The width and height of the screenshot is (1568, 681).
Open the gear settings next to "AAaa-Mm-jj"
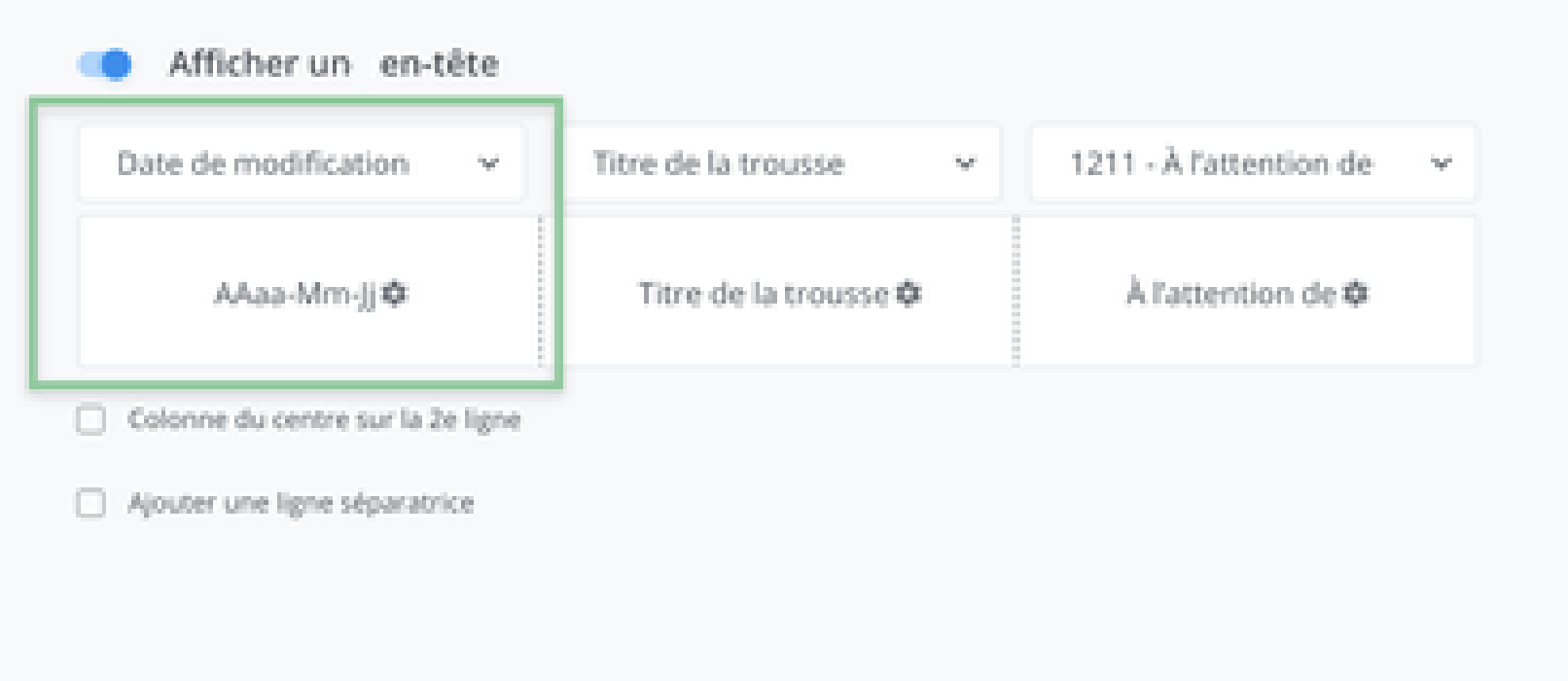pyautogui.click(x=395, y=293)
